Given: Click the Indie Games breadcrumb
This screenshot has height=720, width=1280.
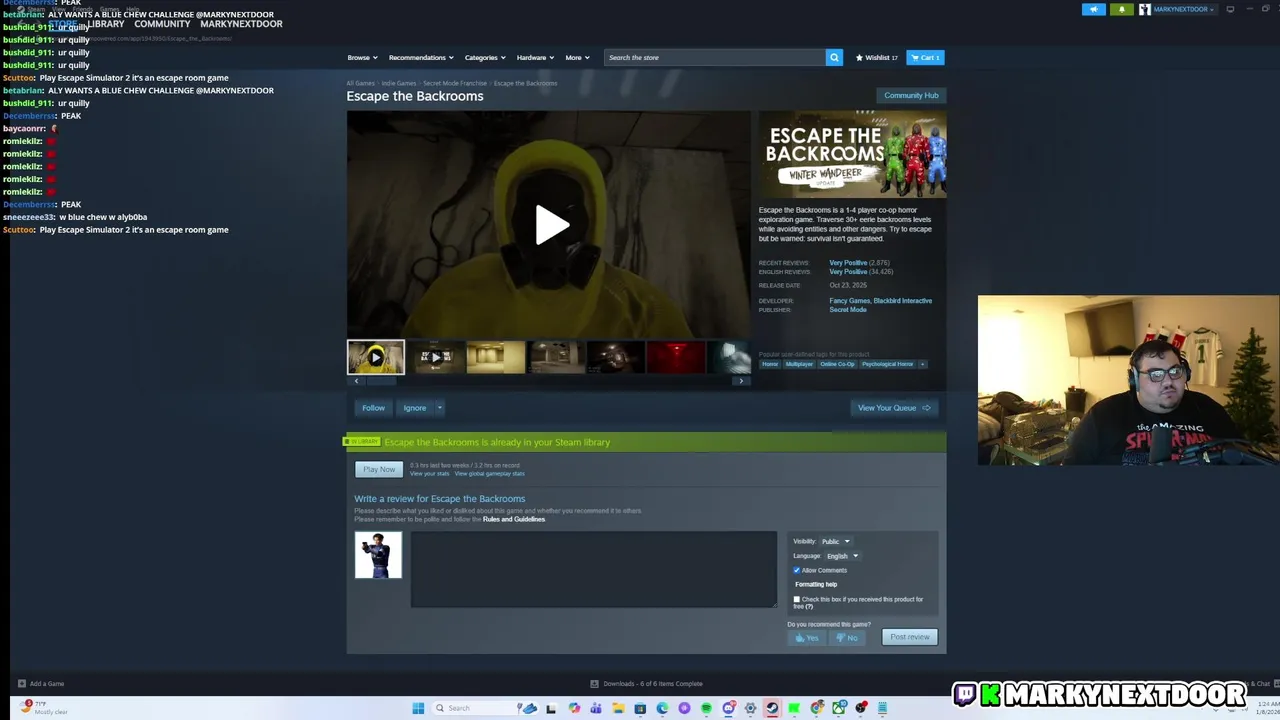Looking at the screenshot, I should click(398, 83).
